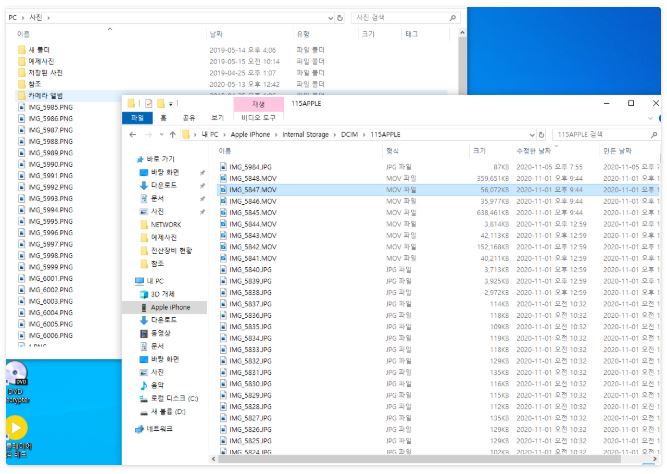This screenshot has height=474, width=667.
Task: Click the horizontal scrollbar in 115APPLE
Action: 419,459
